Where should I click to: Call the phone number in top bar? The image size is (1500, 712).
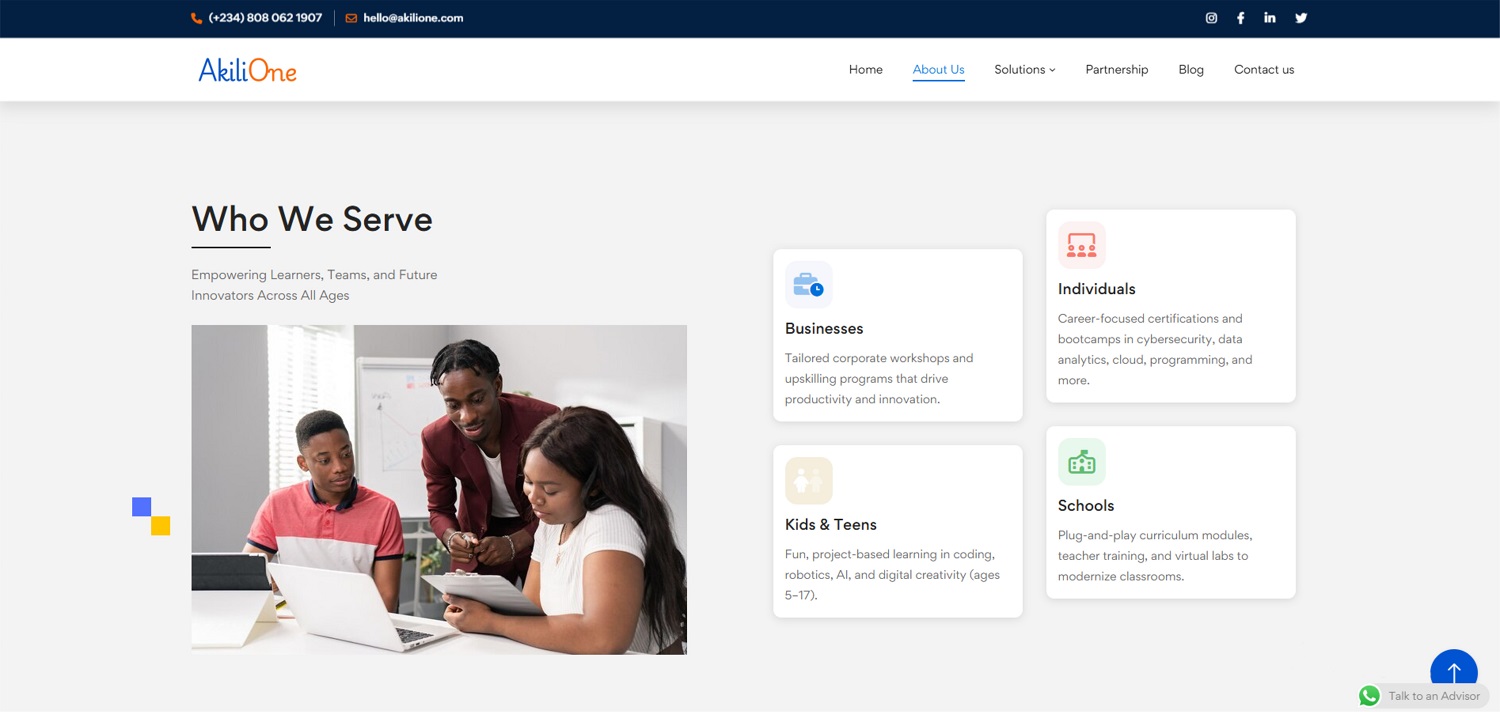pyautogui.click(x=265, y=18)
